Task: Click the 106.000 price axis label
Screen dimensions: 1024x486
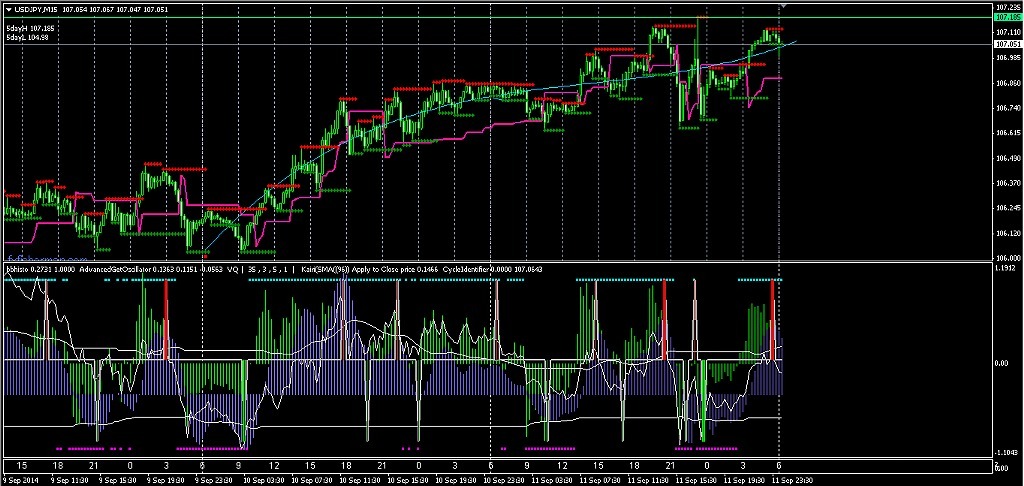Action: 1007,258
